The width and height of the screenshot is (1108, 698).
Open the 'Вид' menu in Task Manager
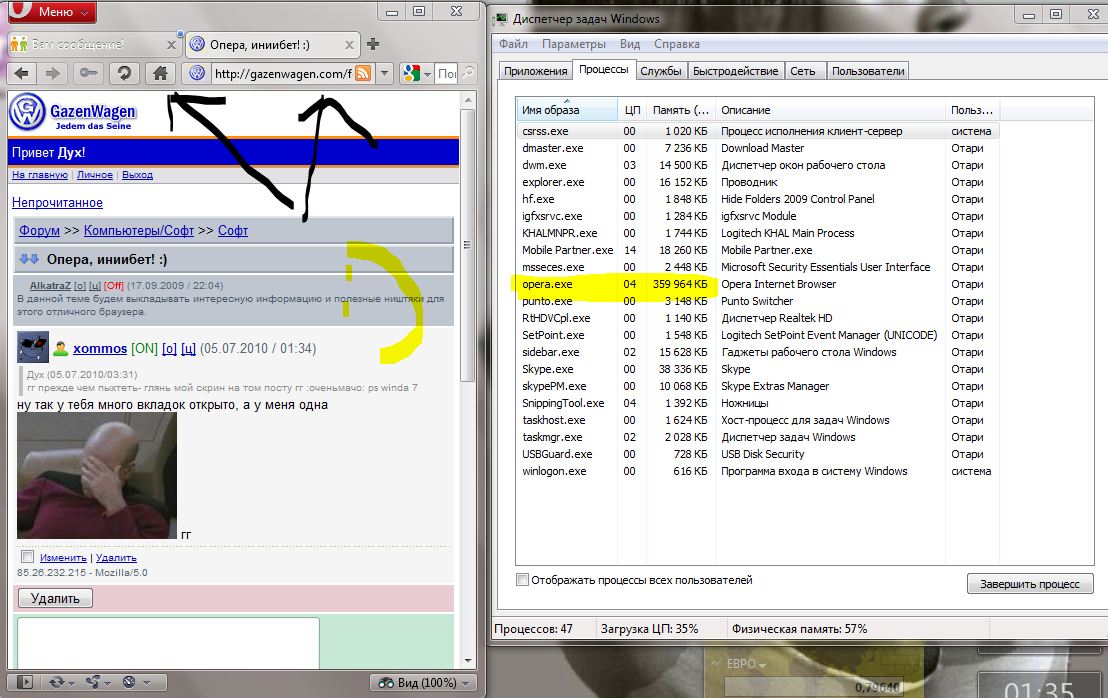[630, 44]
